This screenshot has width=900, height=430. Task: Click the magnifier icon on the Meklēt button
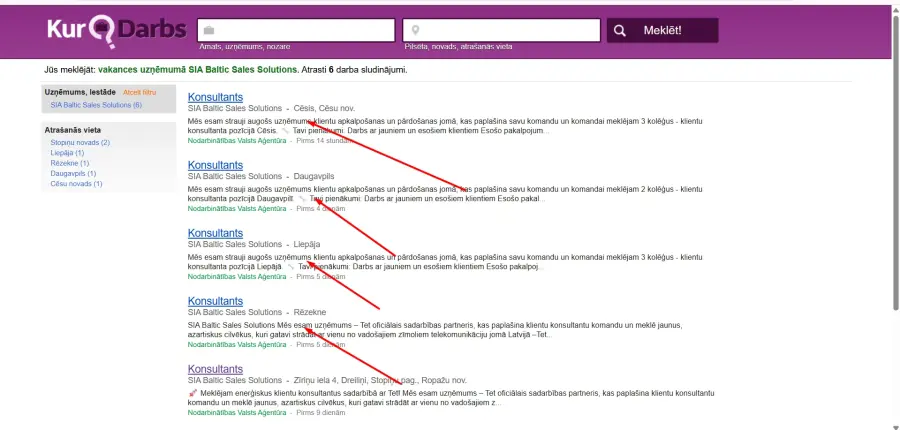(619, 30)
